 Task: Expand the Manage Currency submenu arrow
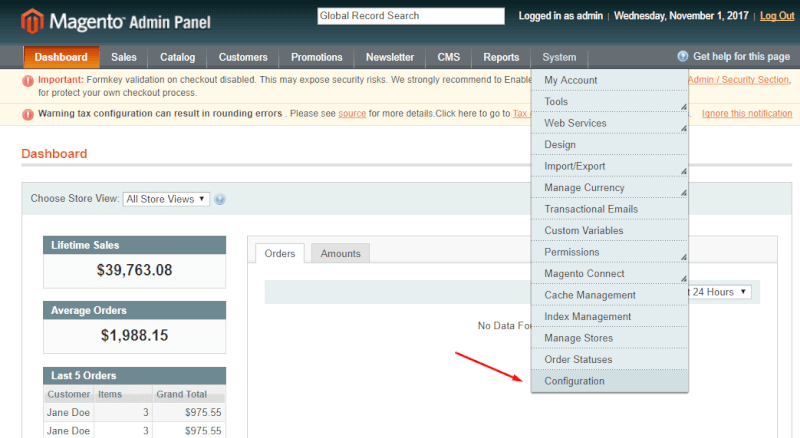tap(683, 192)
